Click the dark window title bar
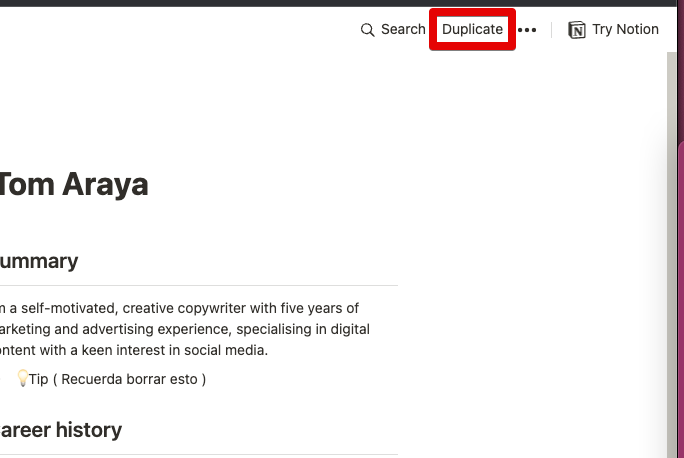Image resolution: width=684 pixels, height=458 pixels. point(338,3)
